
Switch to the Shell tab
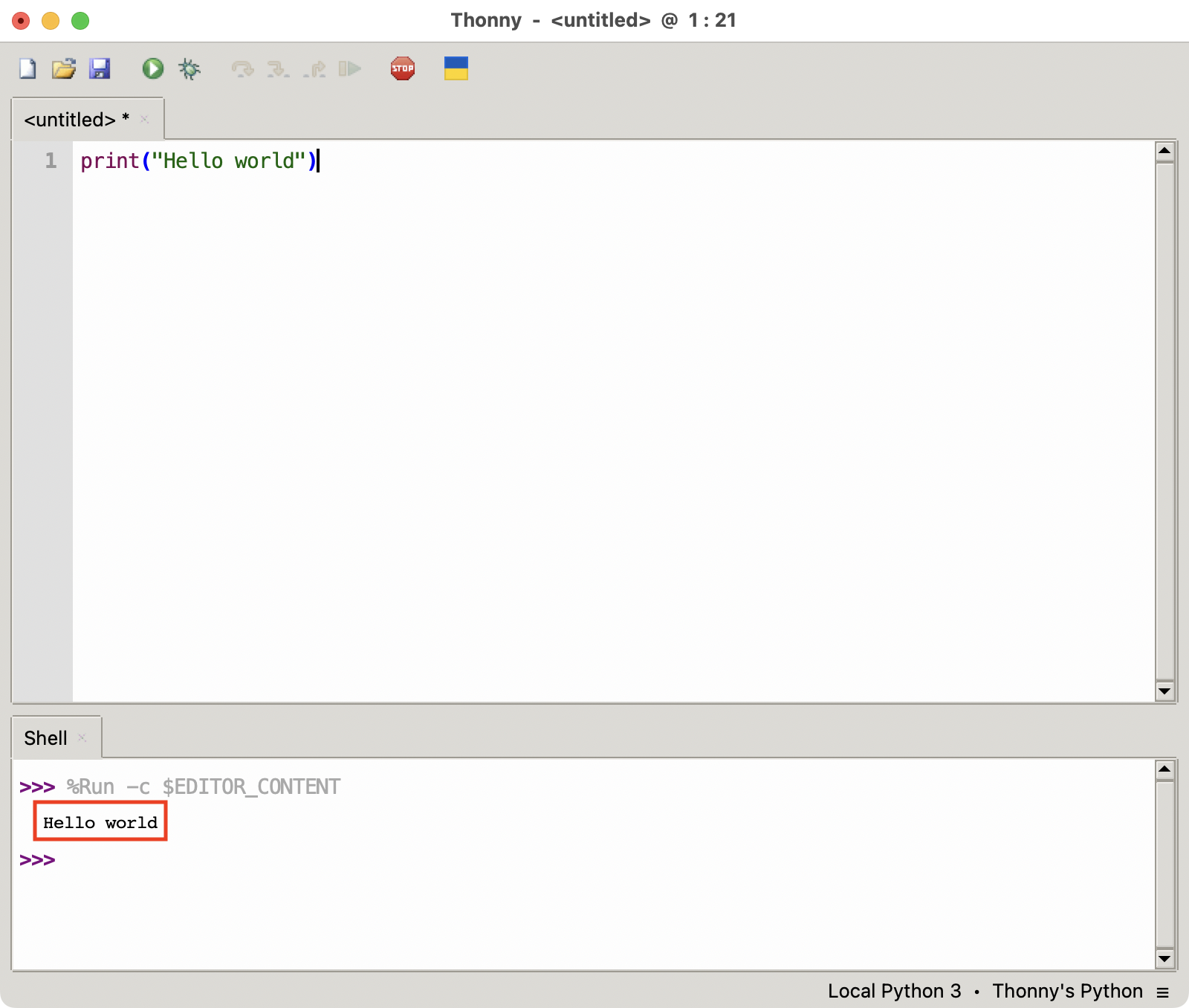coord(45,738)
